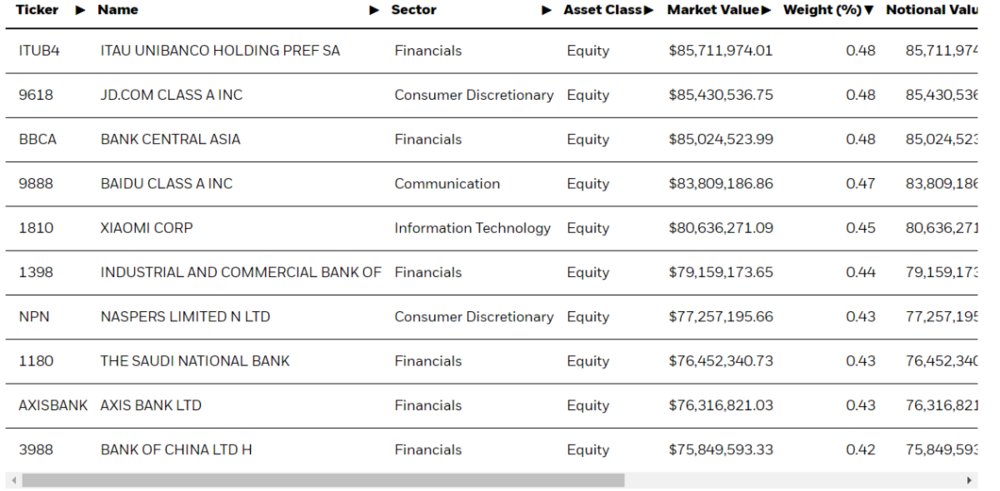Toggle Weight (%) descending sort arrow
This screenshot has width=1000, height=491.
coord(869,10)
